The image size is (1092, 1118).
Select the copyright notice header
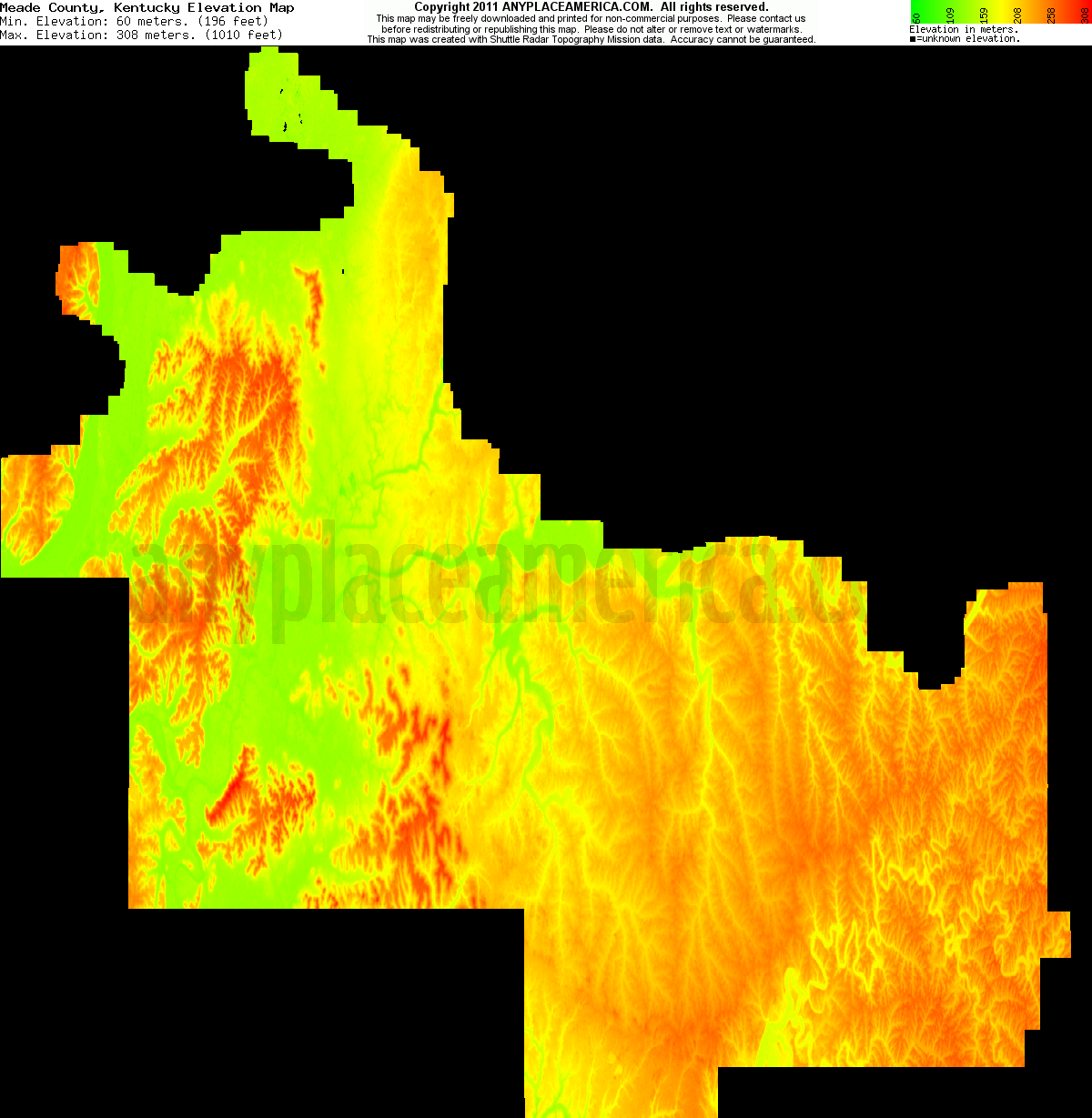pyautogui.click(x=591, y=5)
